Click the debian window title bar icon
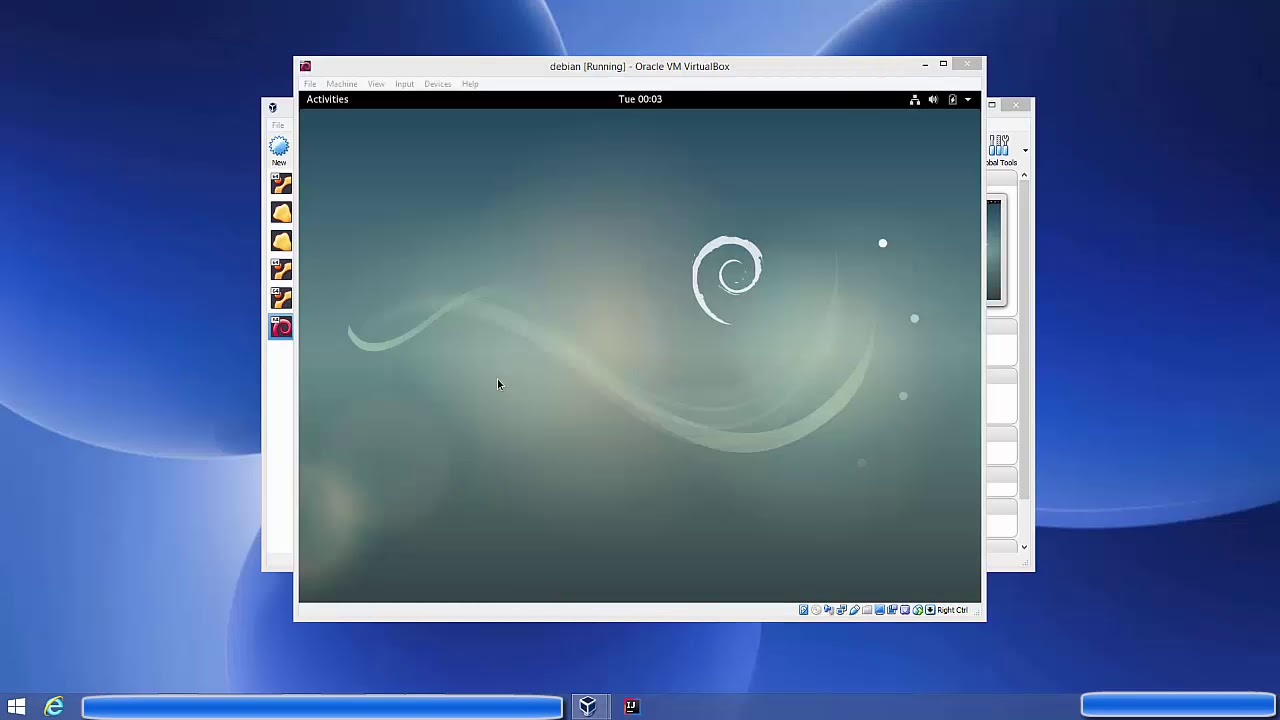Image resolution: width=1280 pixels, height=720 pixels. pos(306,67)
